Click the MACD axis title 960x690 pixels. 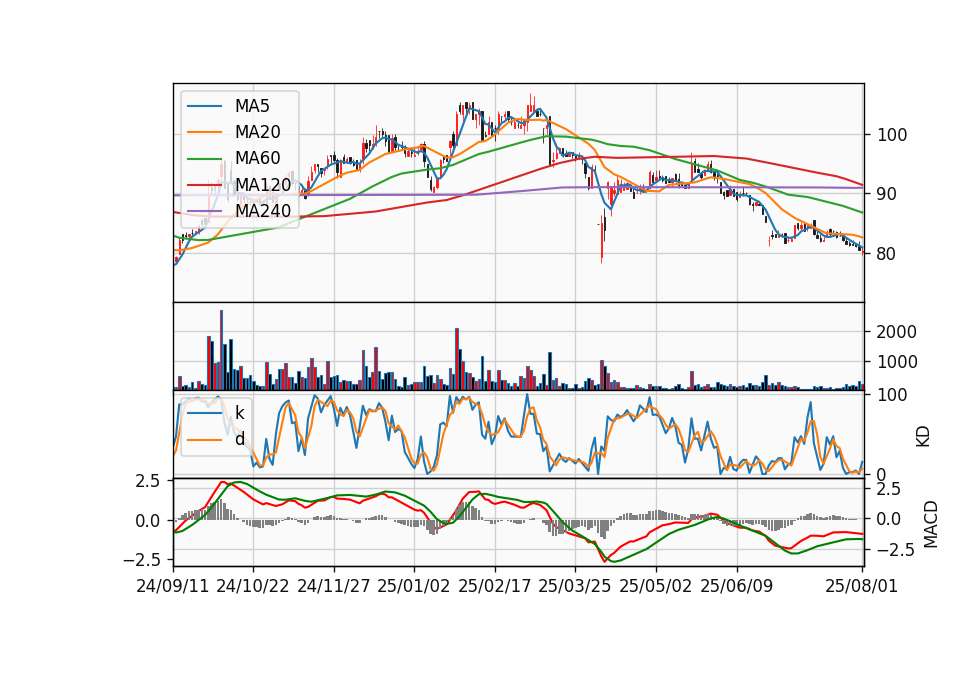[x=931, y=524]
